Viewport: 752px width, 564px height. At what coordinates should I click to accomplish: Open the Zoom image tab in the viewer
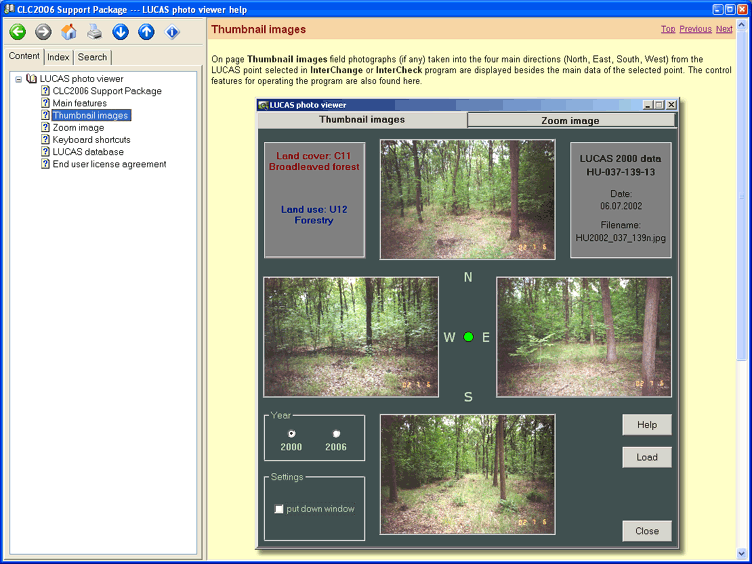click(x=570, y=120)
